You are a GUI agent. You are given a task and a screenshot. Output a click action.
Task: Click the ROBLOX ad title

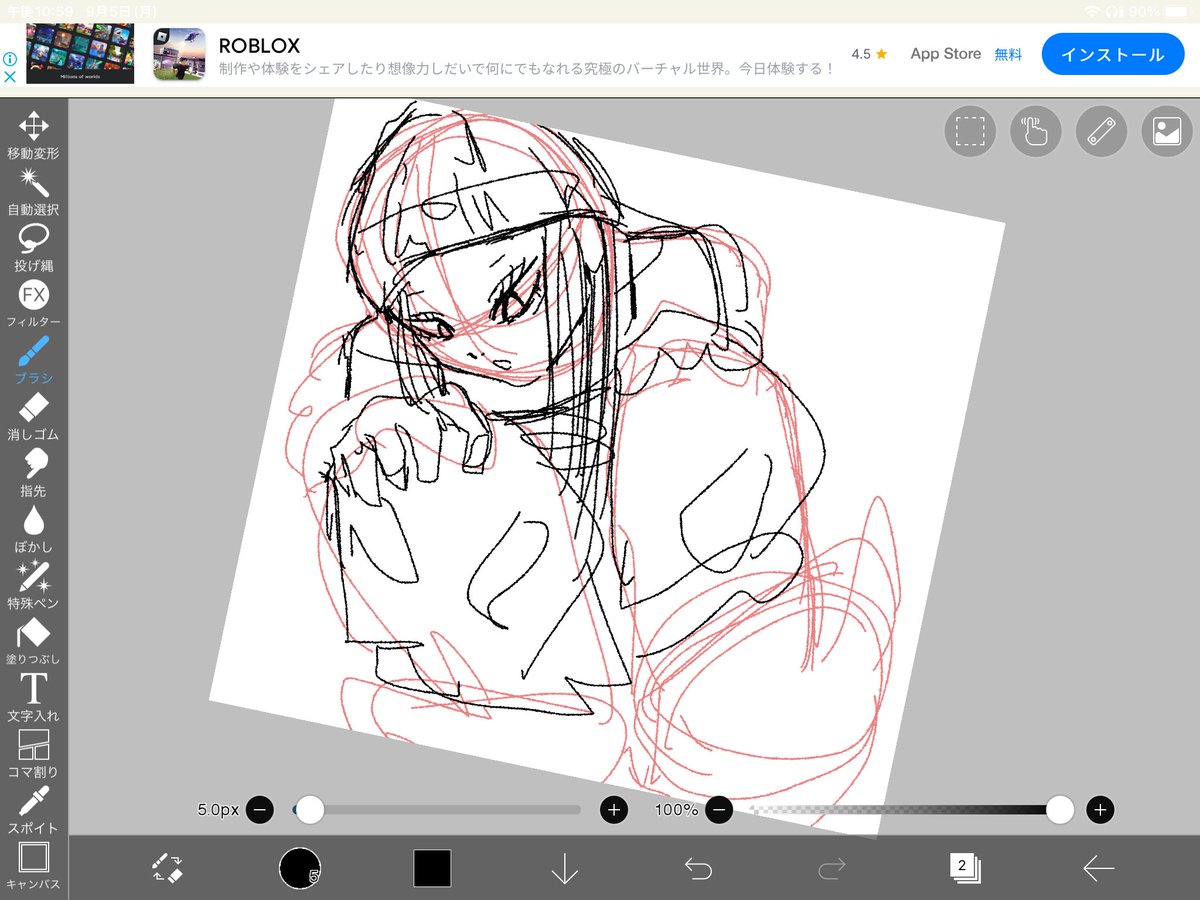(x=259, y=46)
